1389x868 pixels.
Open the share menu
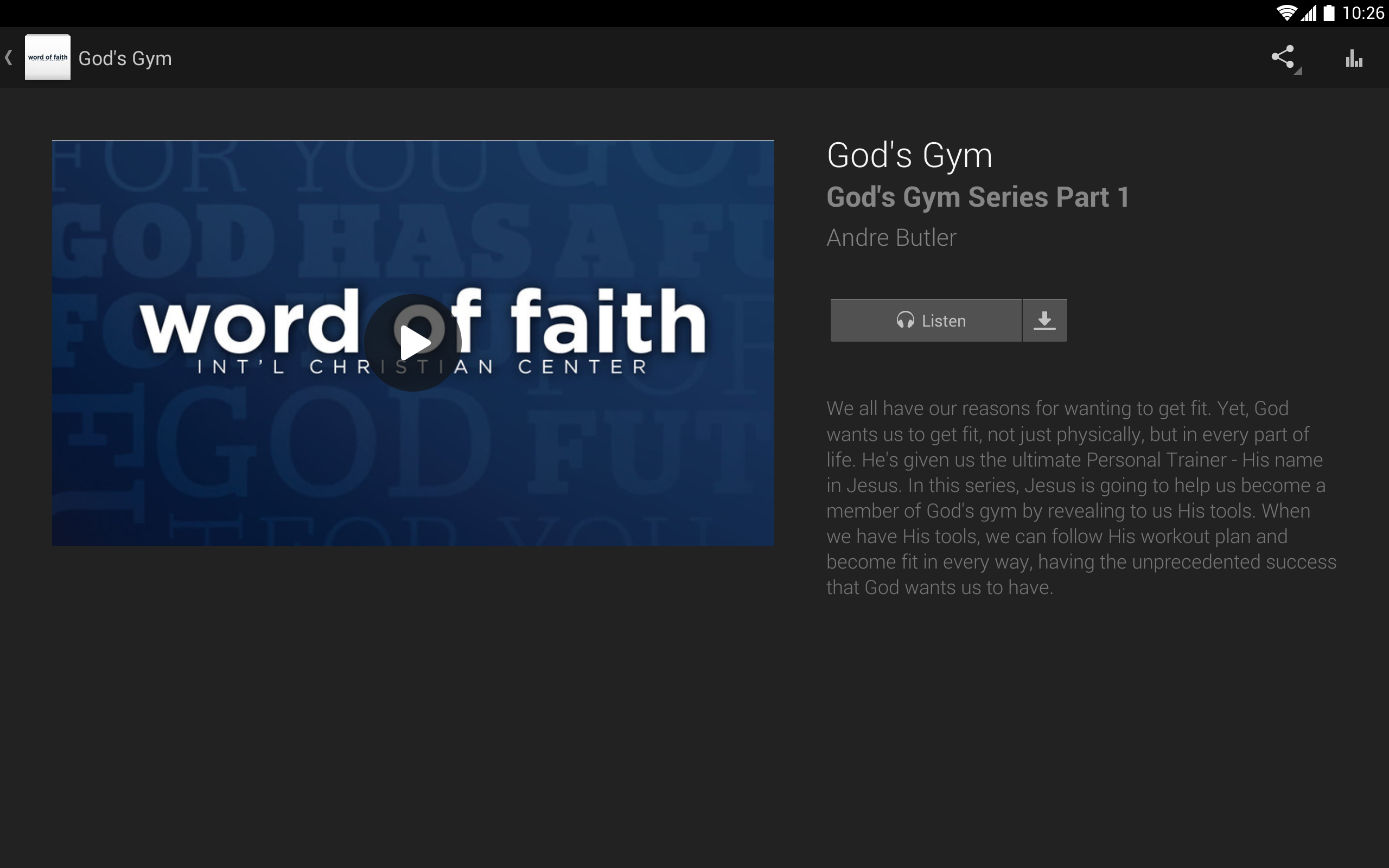pyautogui.click(x=1284, y=58)
